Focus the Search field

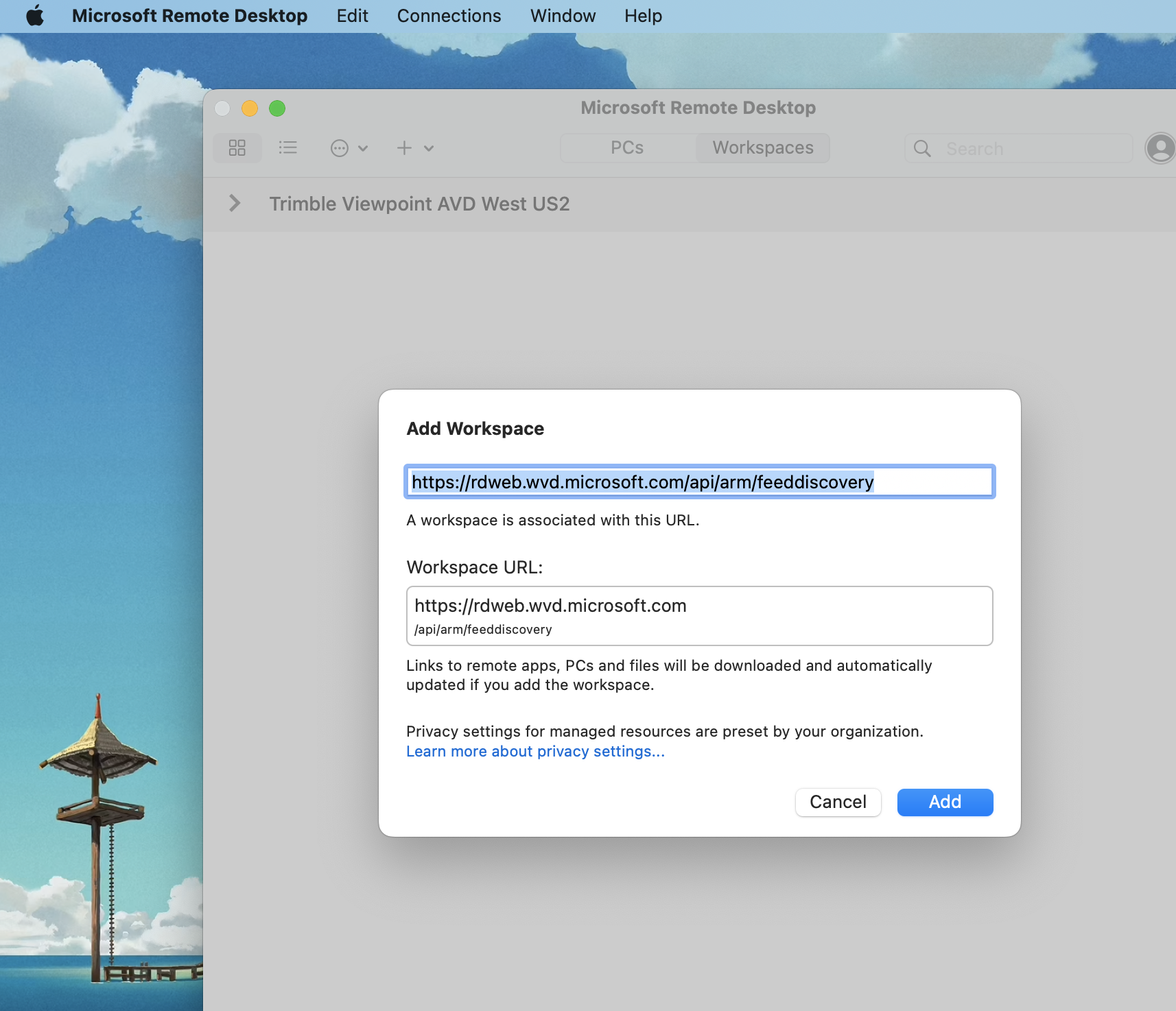pos(1019,149)
